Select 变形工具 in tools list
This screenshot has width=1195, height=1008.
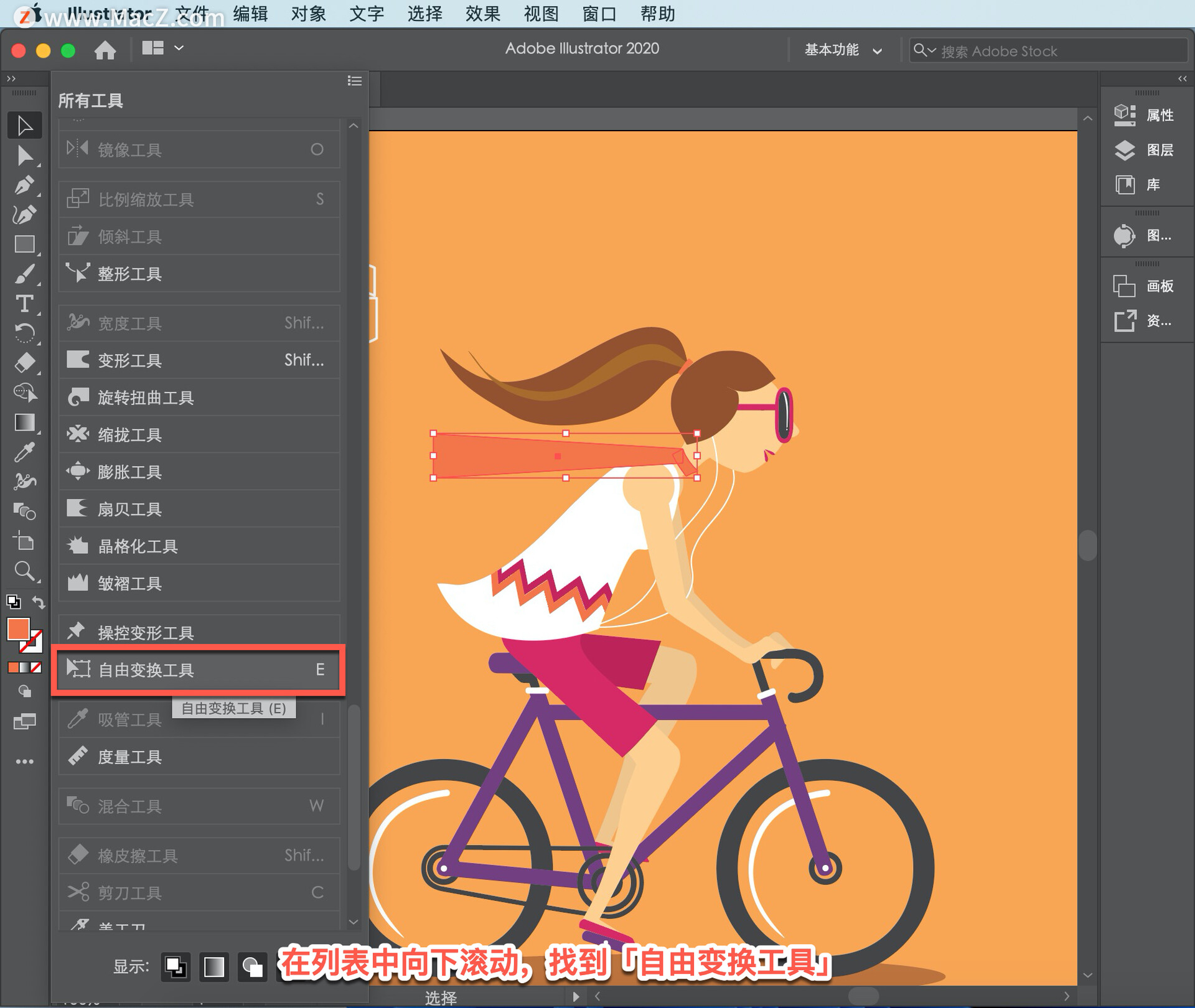199,360
